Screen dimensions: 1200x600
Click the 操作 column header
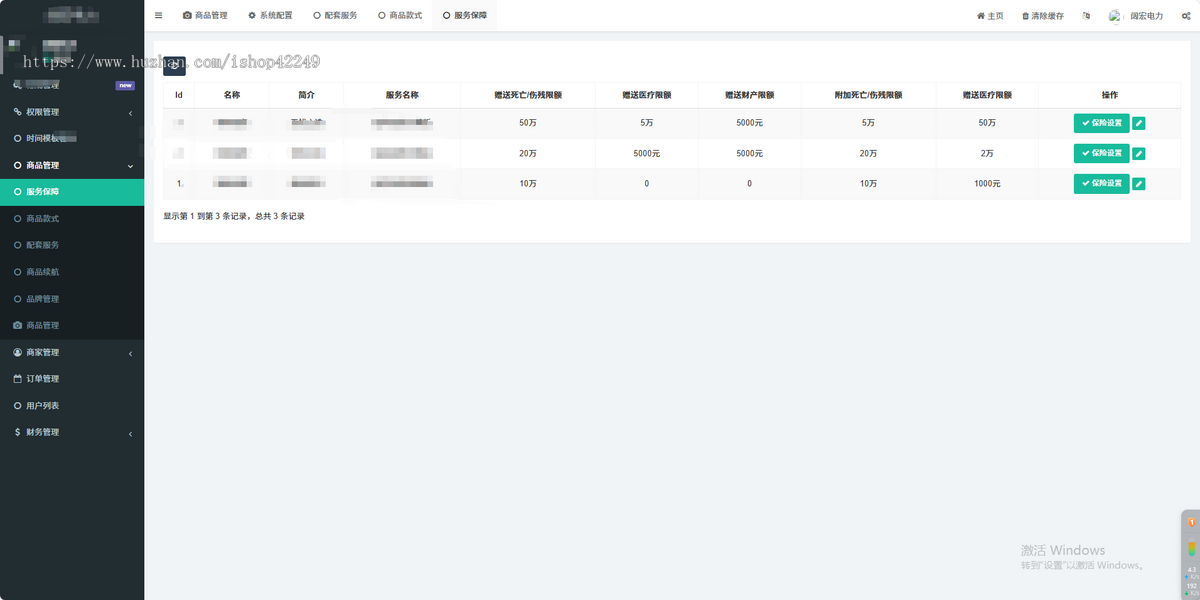tap(1110, 95)
